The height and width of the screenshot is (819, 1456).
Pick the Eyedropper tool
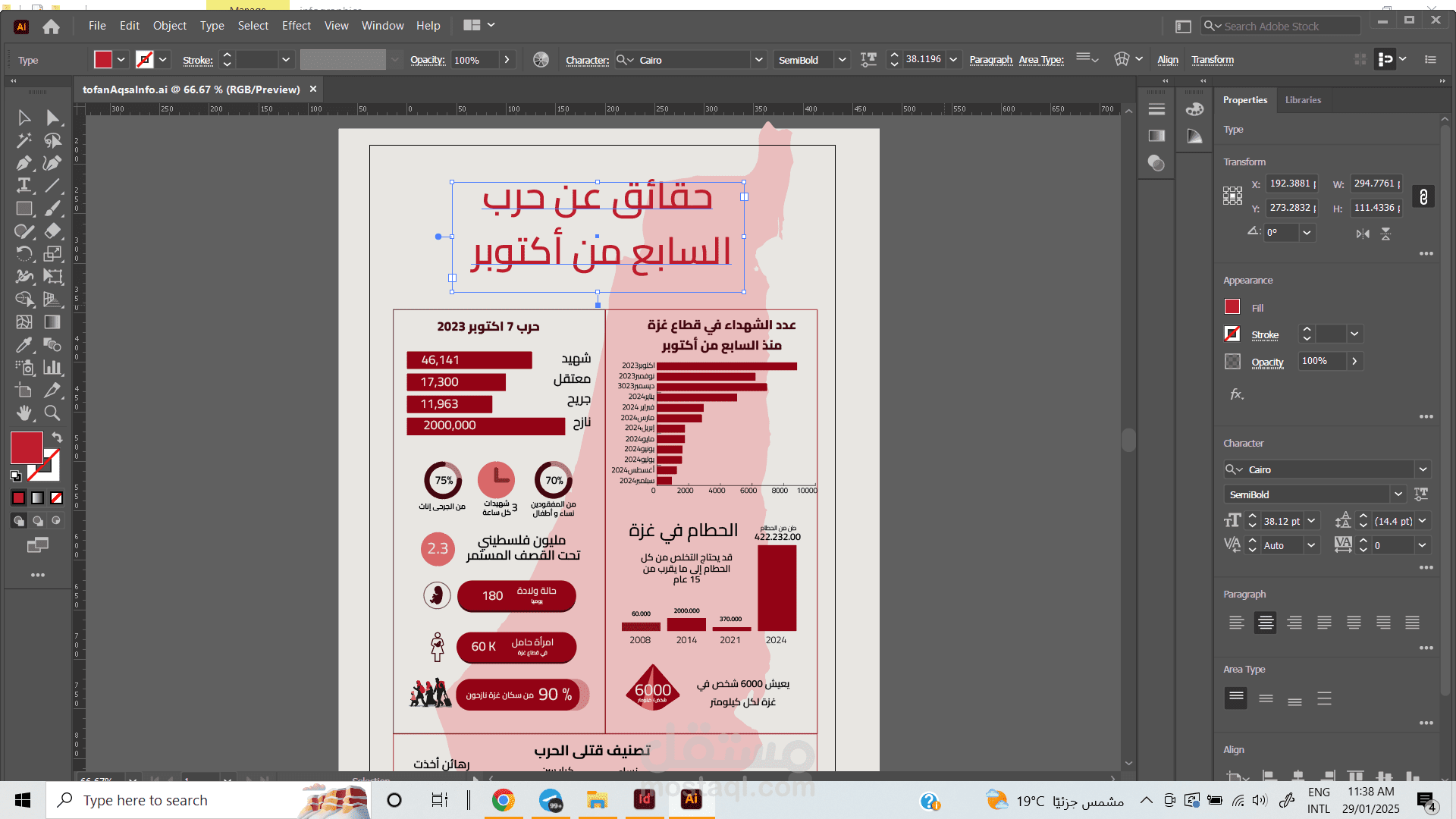[x=24, y=345]
